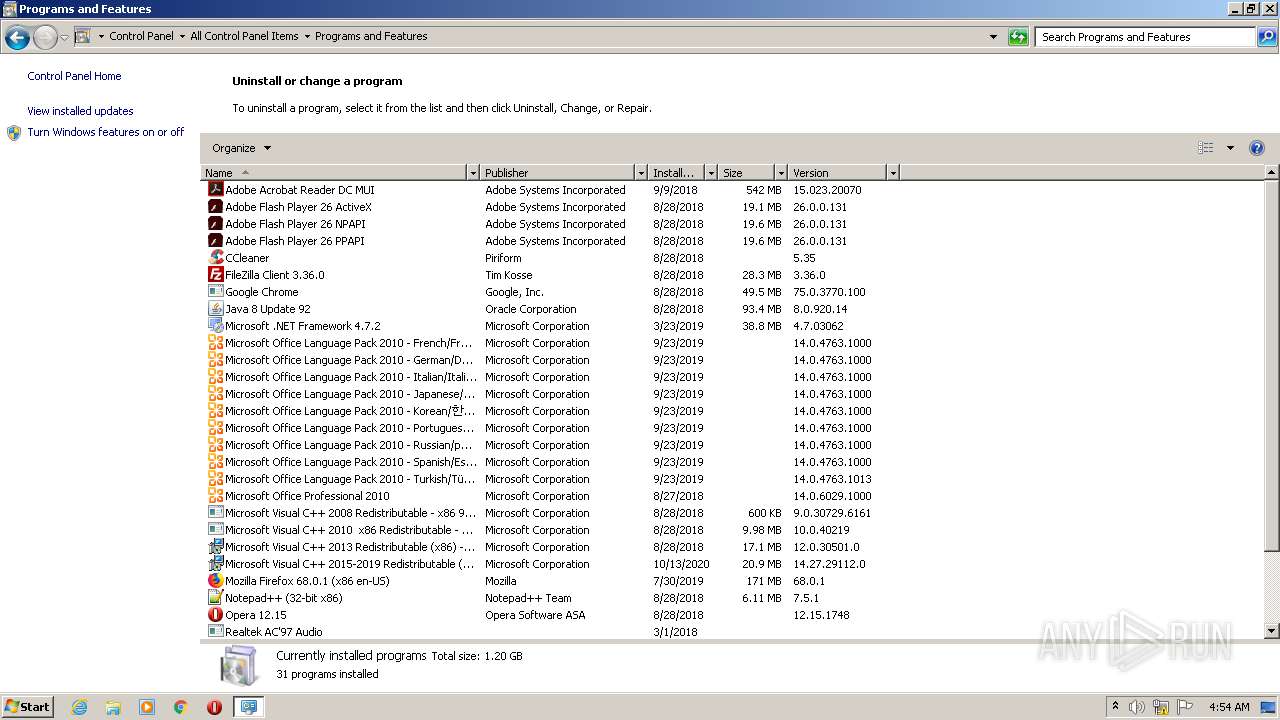Sort by the Publisher column header
1280x720 pixels.
(x=558, y=173)
